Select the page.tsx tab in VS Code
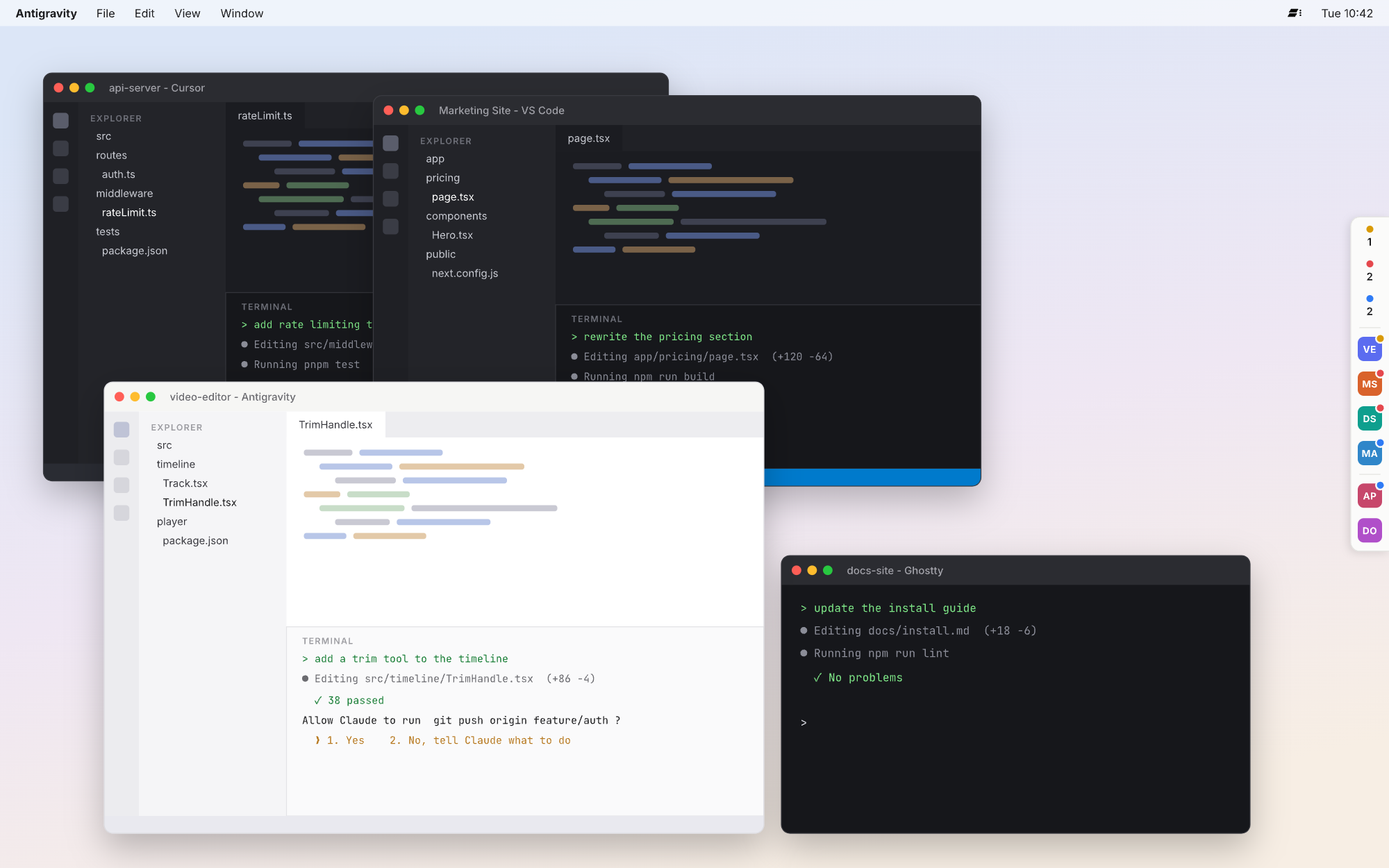This screenshot has height=868, width=1389. [x=589, y=138]
